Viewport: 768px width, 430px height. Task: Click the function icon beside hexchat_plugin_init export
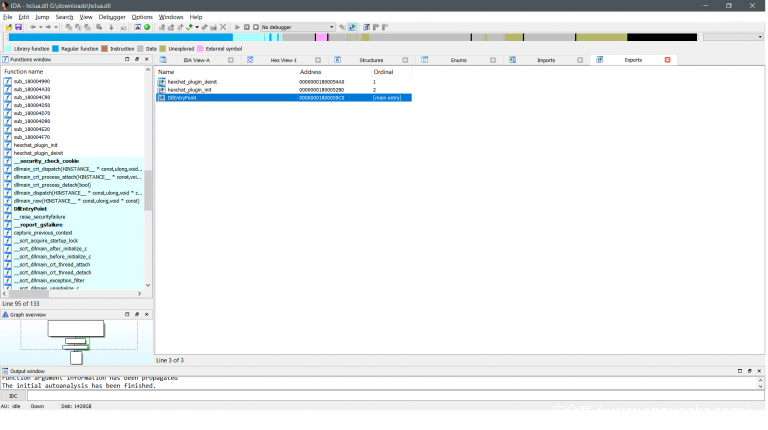click(162, 89)
